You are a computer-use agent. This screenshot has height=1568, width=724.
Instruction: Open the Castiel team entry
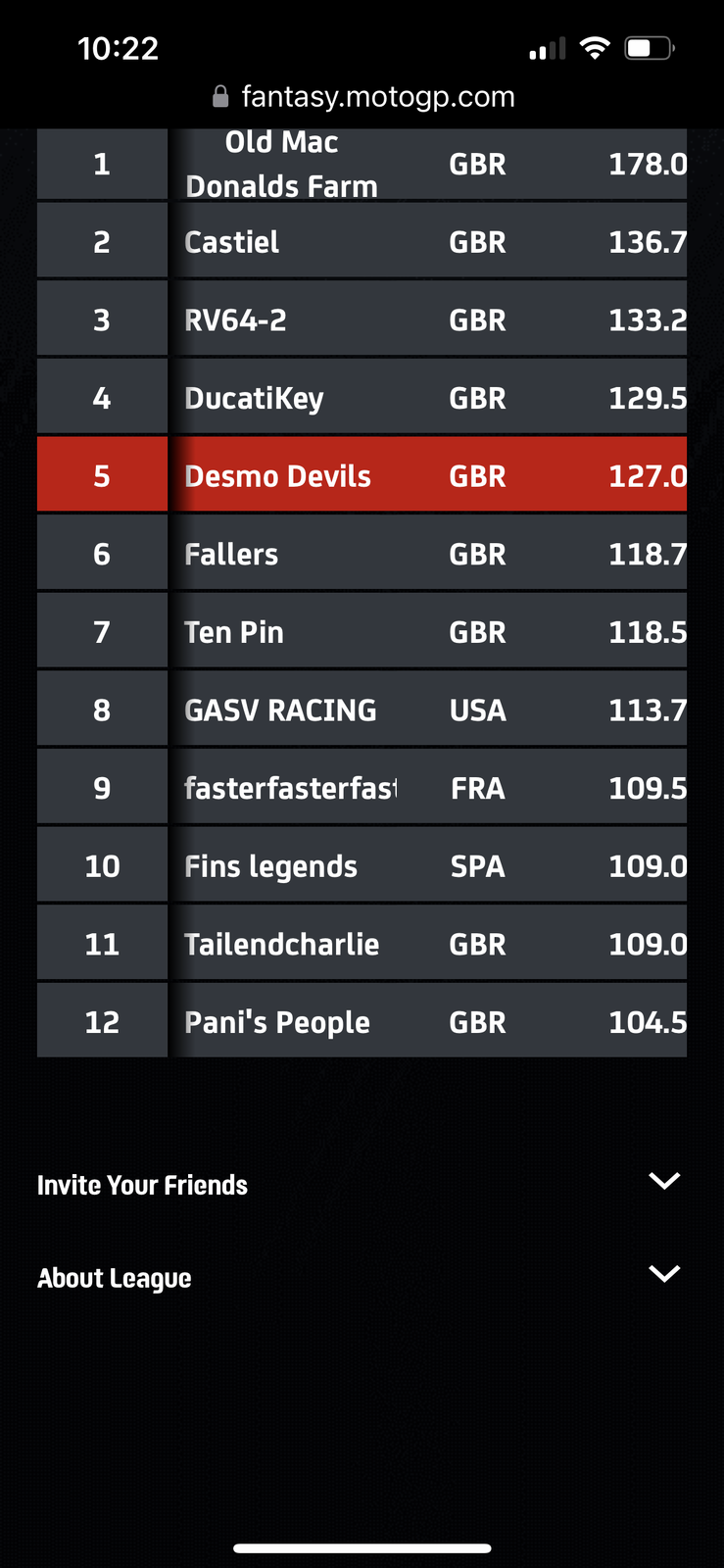(x=362, y=241)
